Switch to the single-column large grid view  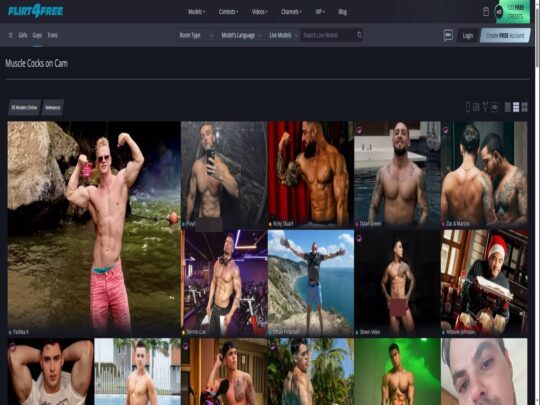[x=508, y=107]
